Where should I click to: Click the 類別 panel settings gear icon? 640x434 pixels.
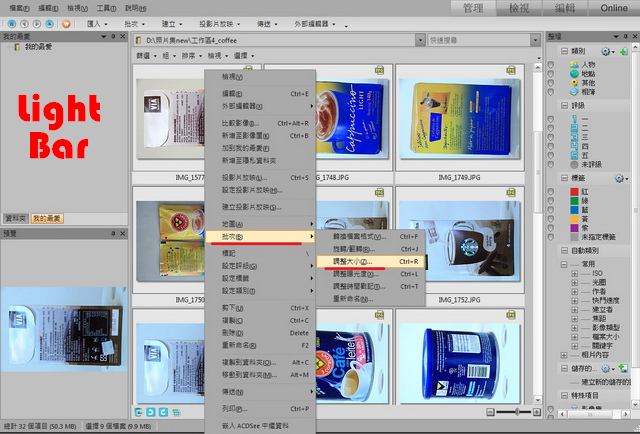tap(606, 50)
